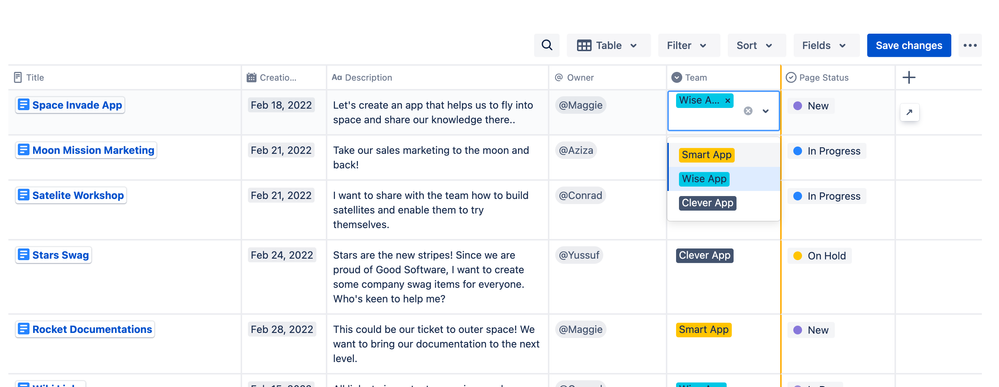
Task: Click the page icon beside Stars Swag
Action: tap(24, 255)
